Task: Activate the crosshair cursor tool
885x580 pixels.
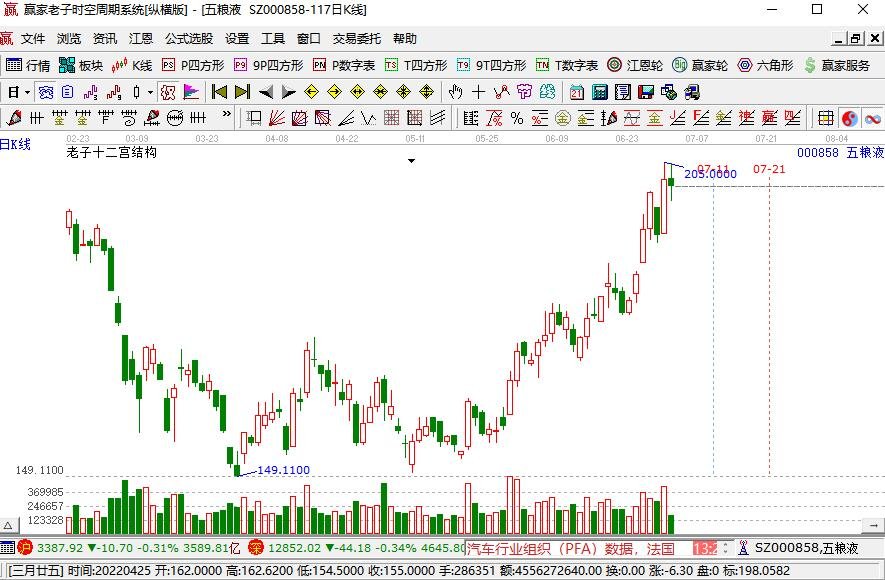Action: pyautogui.click(x=478, y=92)
